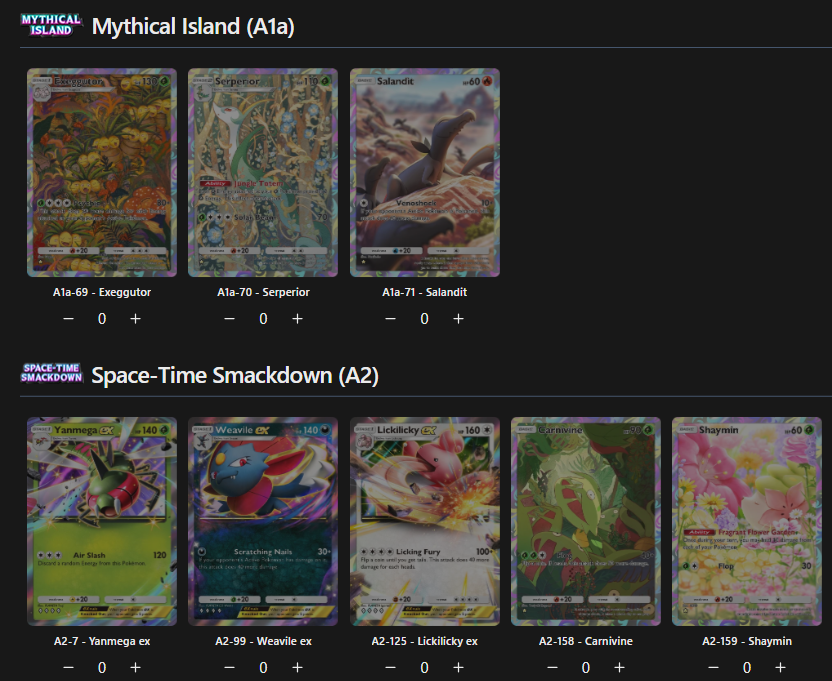Decrease the Exeggutor A1a-69 card count
This screenshot has width=832, height=681.
[68, 318]
